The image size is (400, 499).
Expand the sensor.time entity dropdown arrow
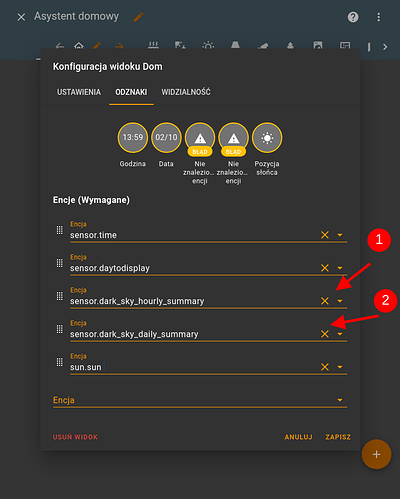click(x=340, y=235)
